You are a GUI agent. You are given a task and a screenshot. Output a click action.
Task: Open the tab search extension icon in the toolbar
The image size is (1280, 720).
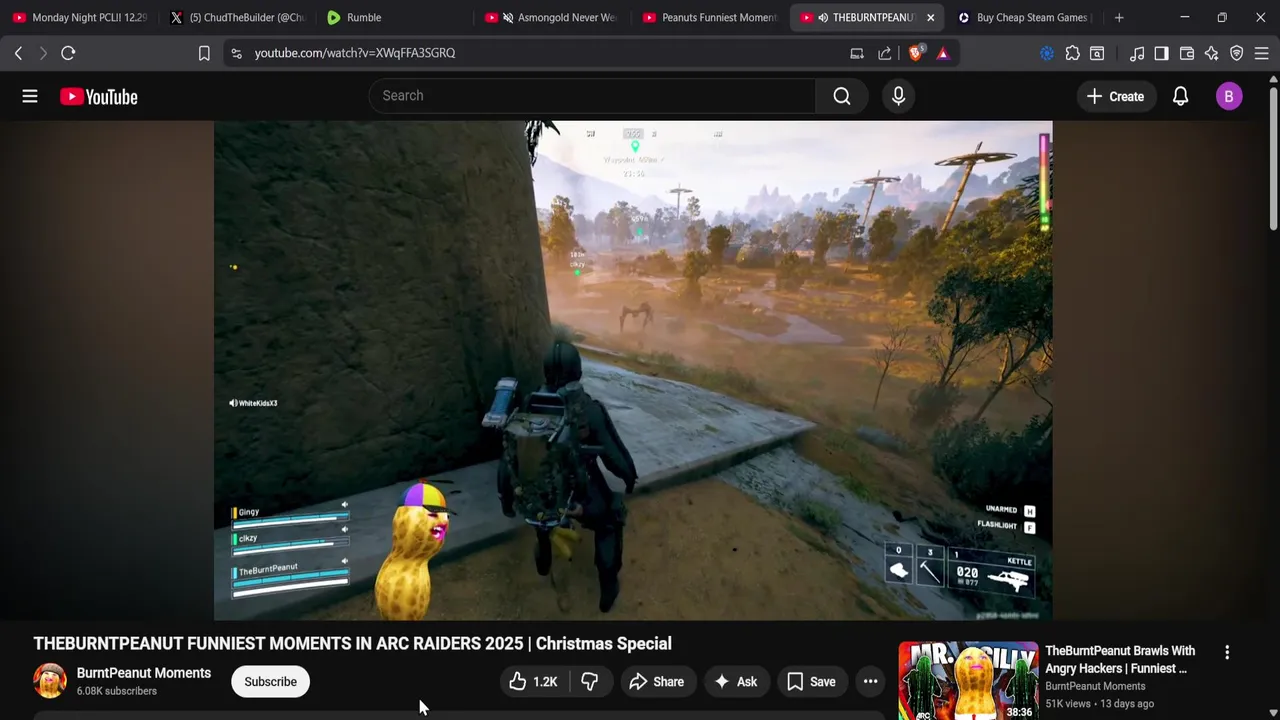1097,53
